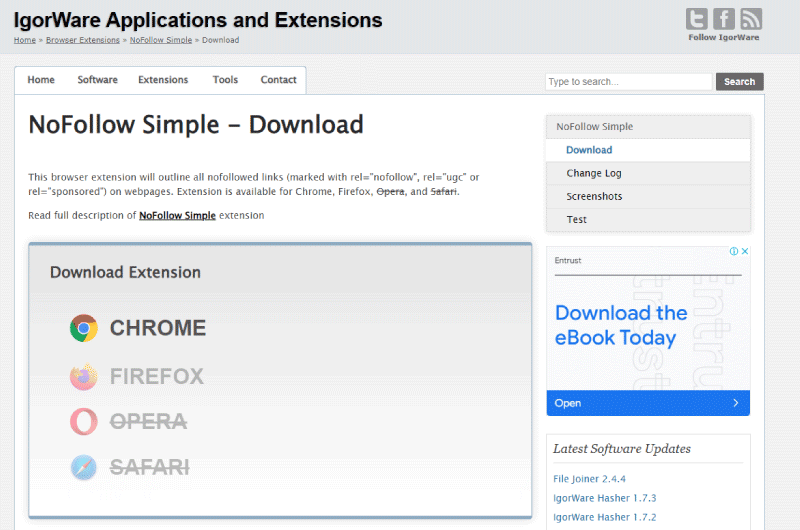The width and height of the screenshot is (800, 530).
Task: Click Browser Extensions breadcrumb link
Action: [x=83, y=40]
